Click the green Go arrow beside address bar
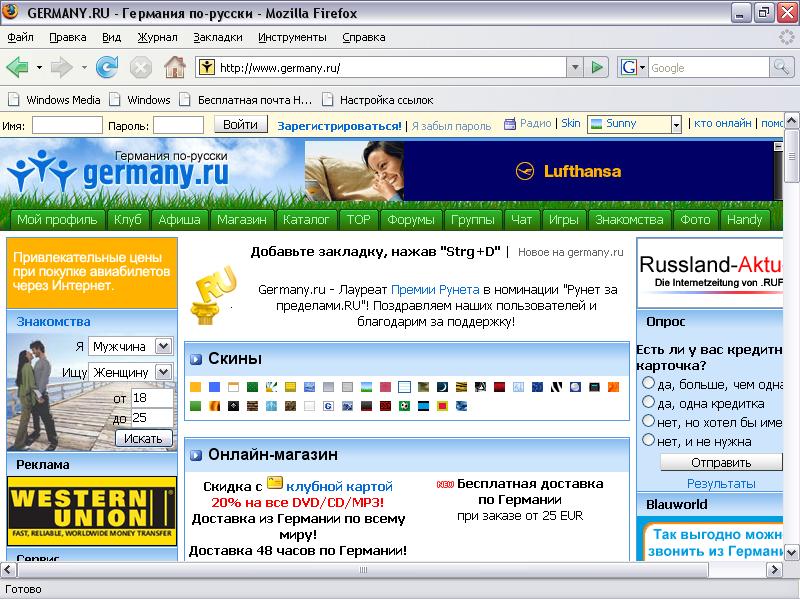Viewport: 800px width, 600px height. point(596,67)
